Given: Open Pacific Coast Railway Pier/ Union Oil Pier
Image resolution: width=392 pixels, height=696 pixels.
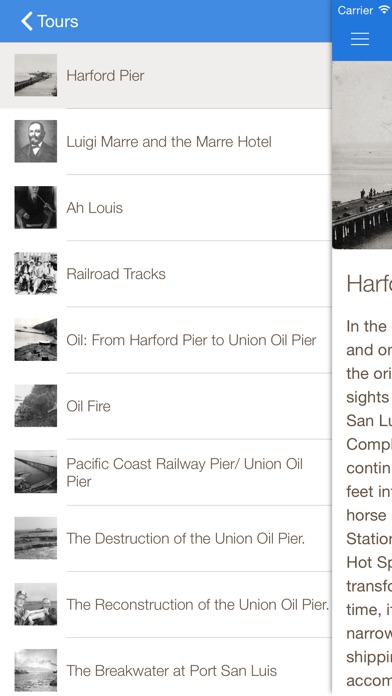Looking at the screenshot, I should click(166, 472).
